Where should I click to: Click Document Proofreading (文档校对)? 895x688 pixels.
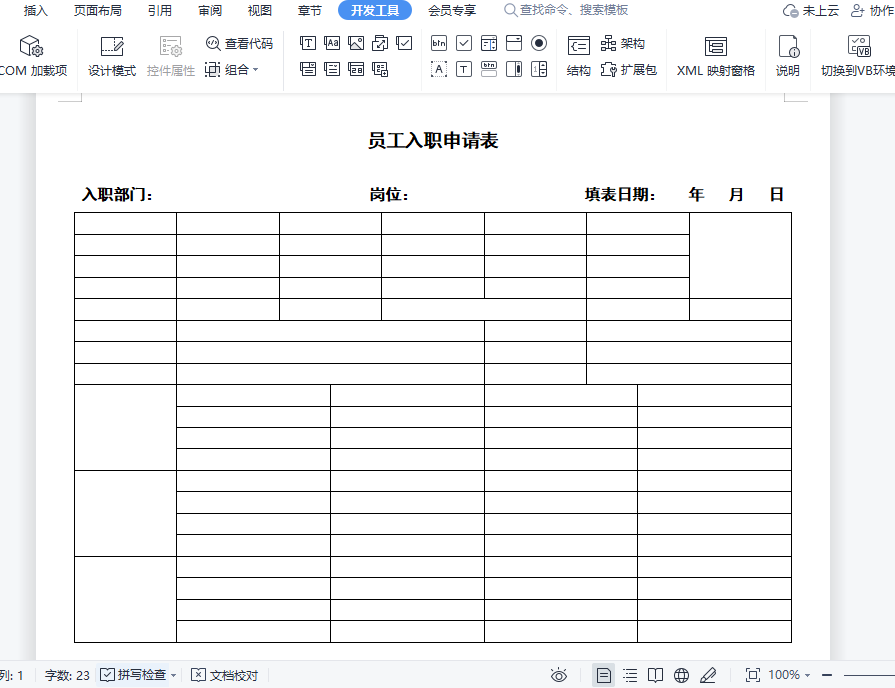coord(224,675)
